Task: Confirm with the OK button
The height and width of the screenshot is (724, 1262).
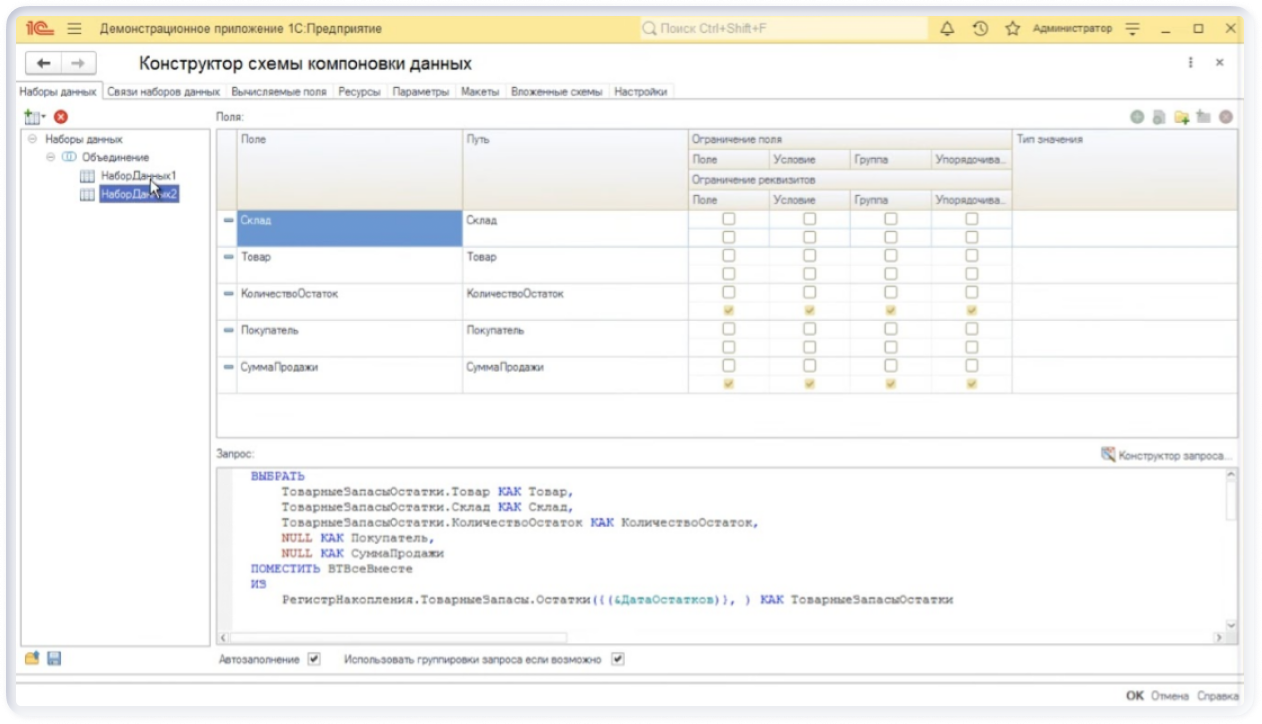Action: pos(1135,696)
